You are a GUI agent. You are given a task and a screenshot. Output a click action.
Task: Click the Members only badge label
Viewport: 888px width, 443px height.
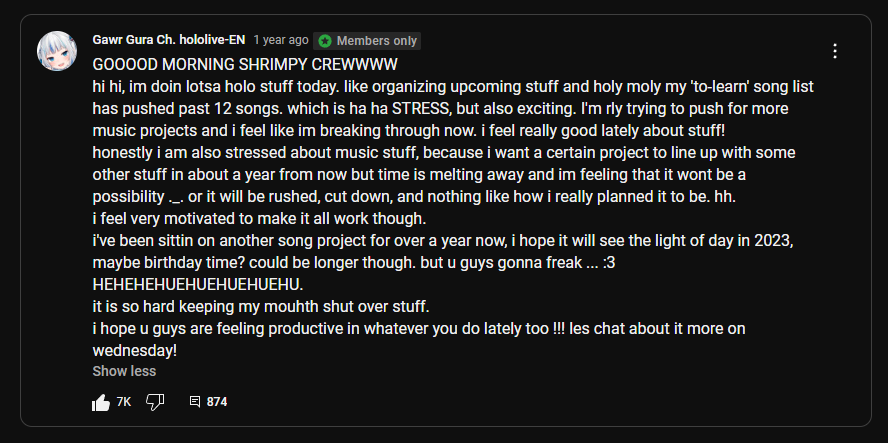pyautogui.click(x=376, y=41)
